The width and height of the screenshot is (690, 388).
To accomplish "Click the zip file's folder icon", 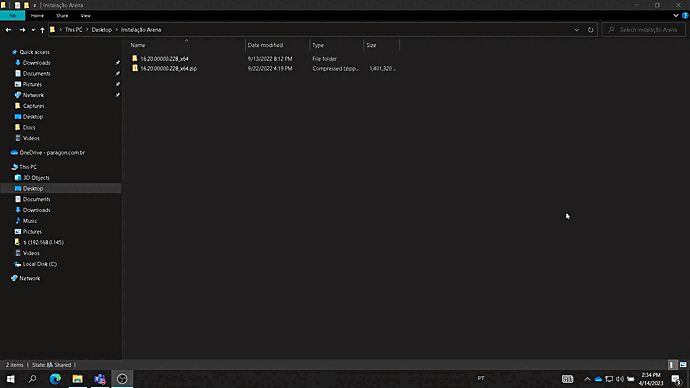I will pos(135,68).
